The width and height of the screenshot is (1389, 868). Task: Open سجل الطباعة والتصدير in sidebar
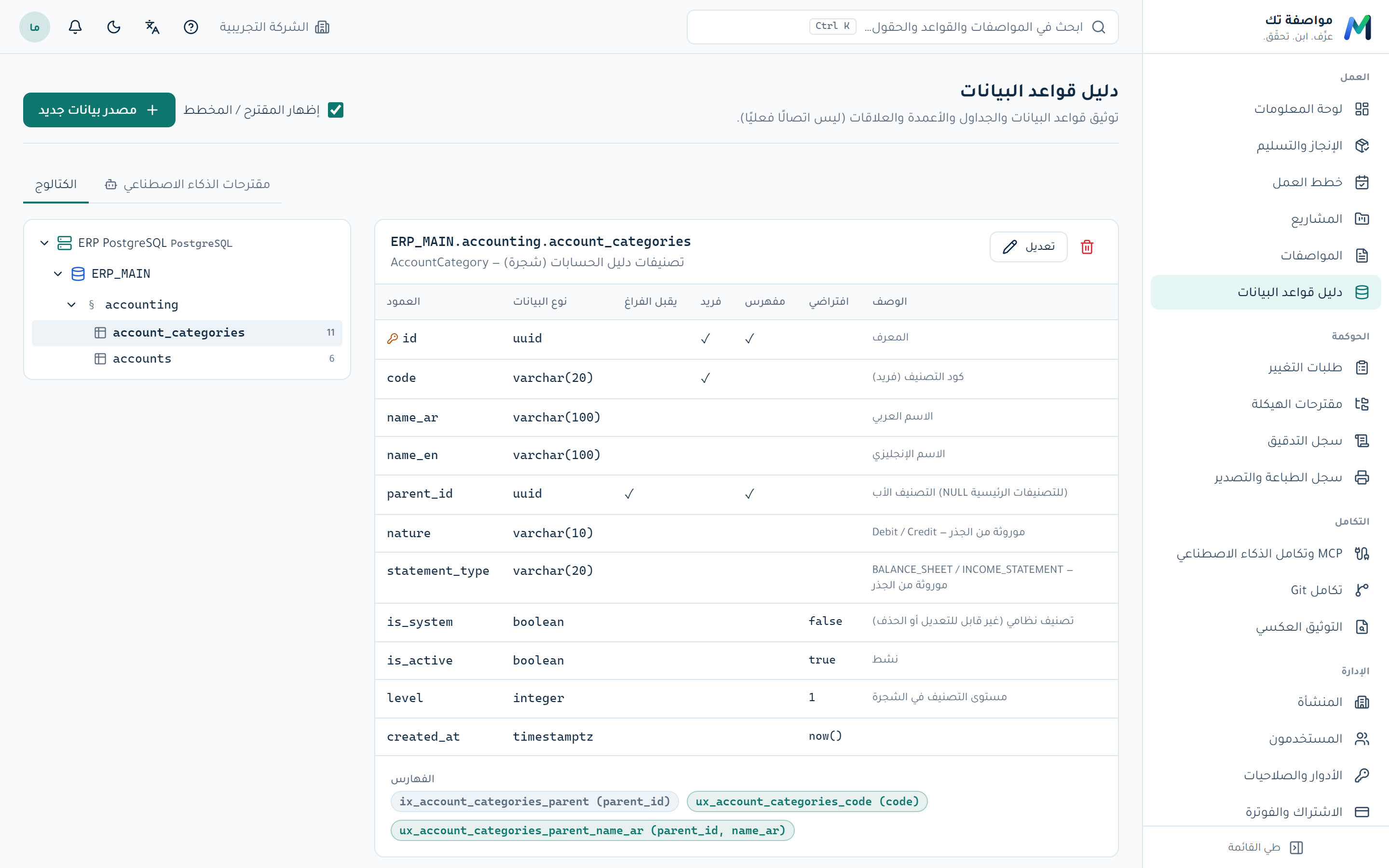pyautogui.click(x=1266, y=477)
